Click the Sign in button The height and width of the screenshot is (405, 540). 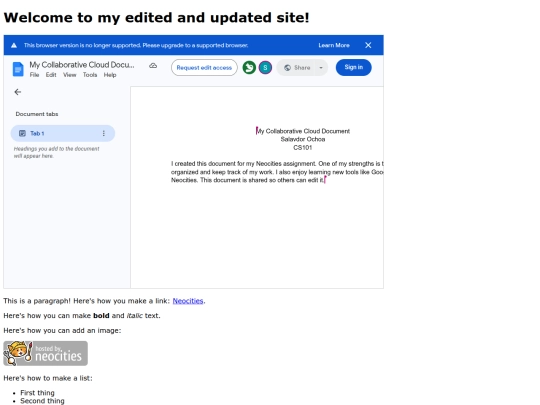click(x=354, y=67)
